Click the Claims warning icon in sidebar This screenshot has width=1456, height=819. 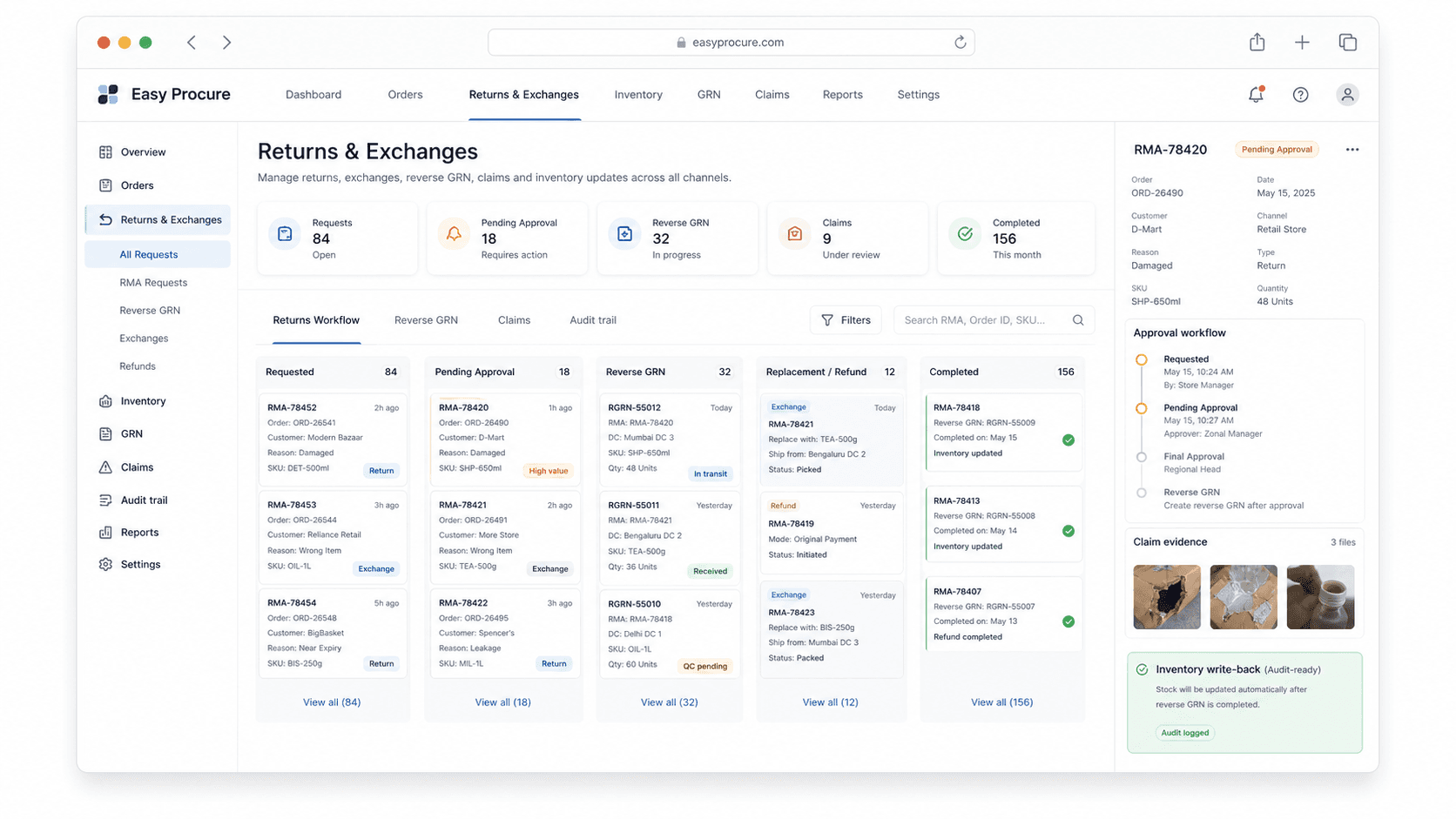pyautogui.click(x=105, y=467)
